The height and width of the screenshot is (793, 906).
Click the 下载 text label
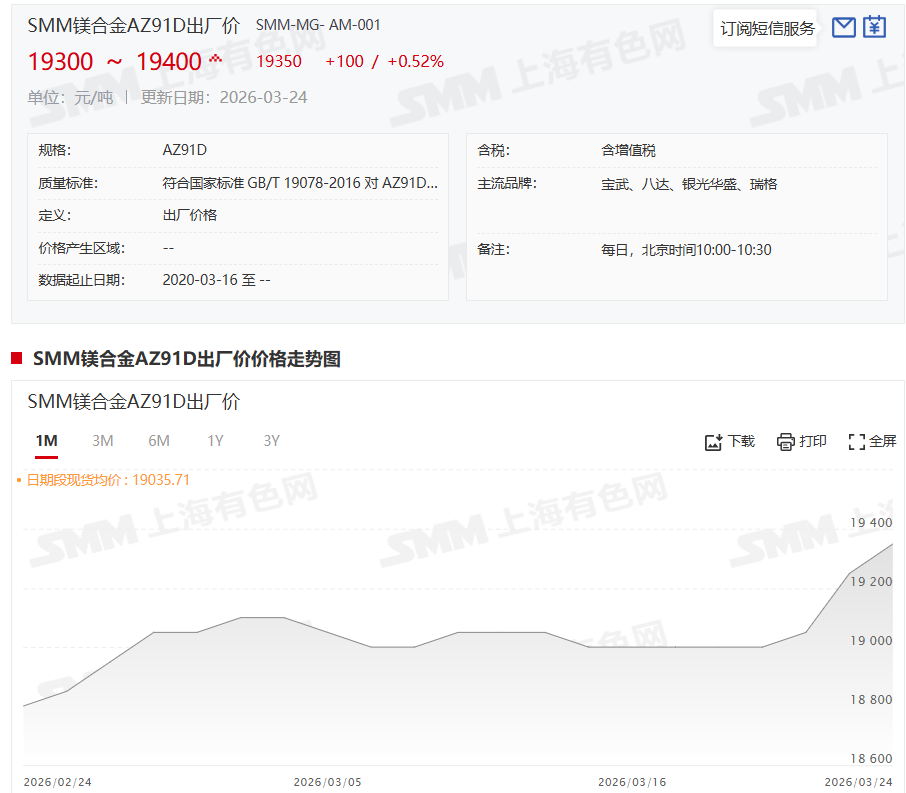(x=741, y=442)
